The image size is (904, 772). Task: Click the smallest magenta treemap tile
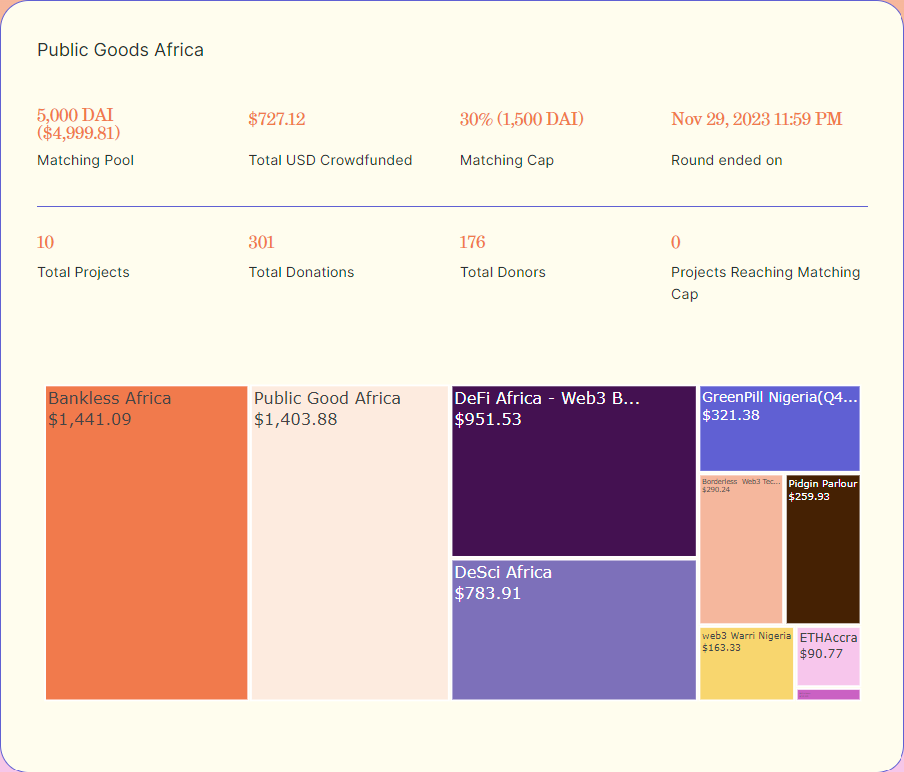tap(828, 694)
